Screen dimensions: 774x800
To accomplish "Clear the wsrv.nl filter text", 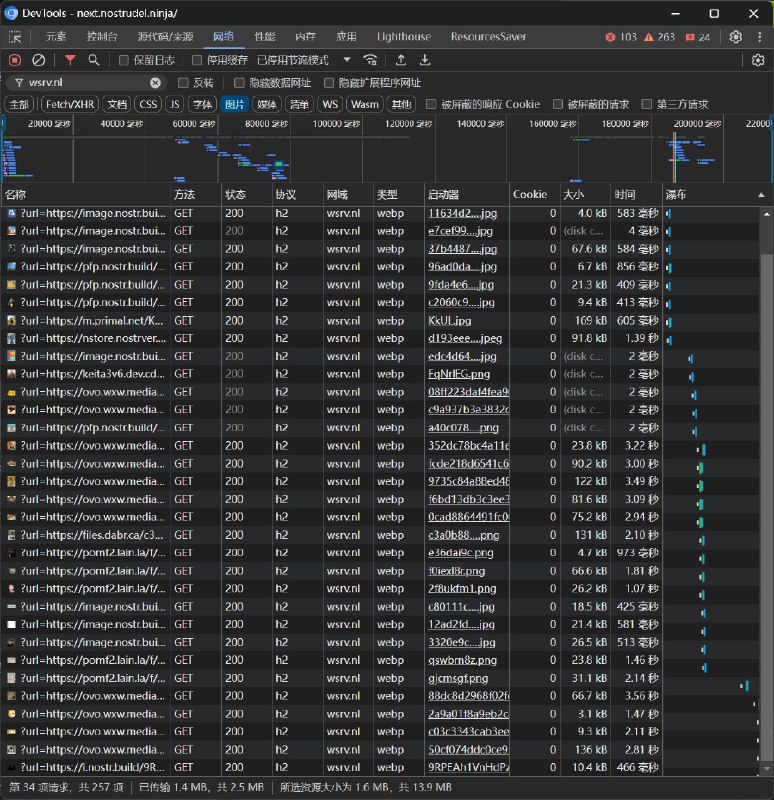I will (x=156, y=83).
